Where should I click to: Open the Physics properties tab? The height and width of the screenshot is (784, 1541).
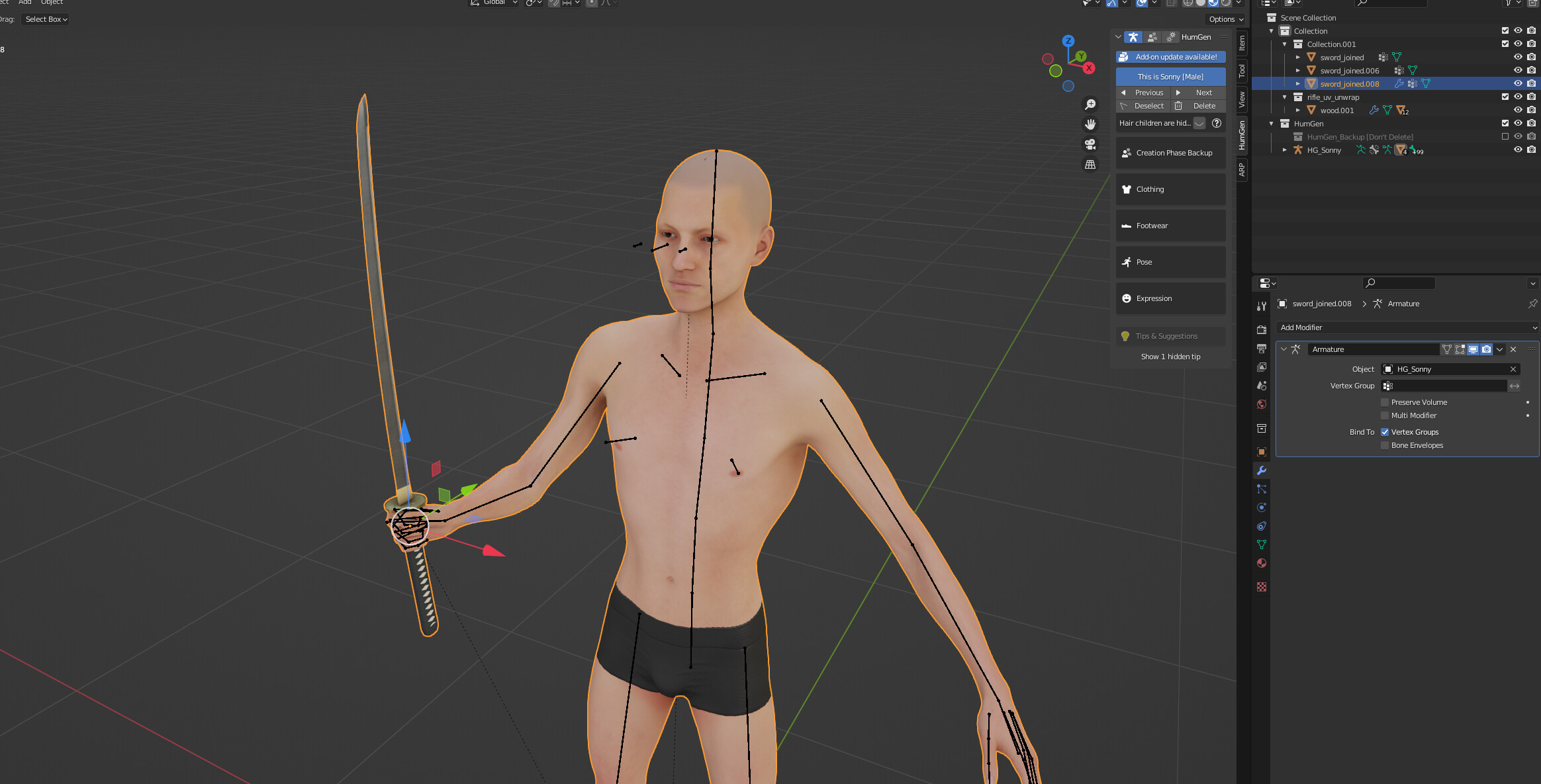click(x=1262, y=507)
